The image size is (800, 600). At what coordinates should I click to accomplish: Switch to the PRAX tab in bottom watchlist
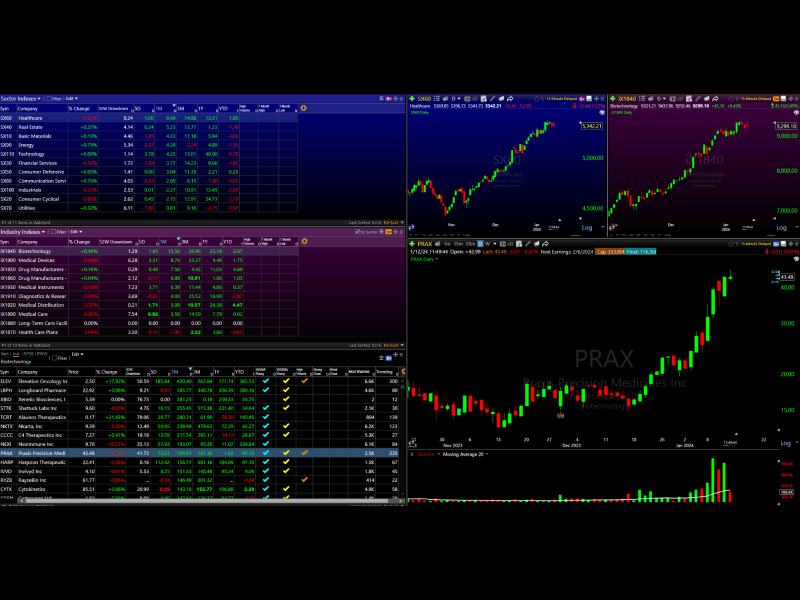coord(41,354)
